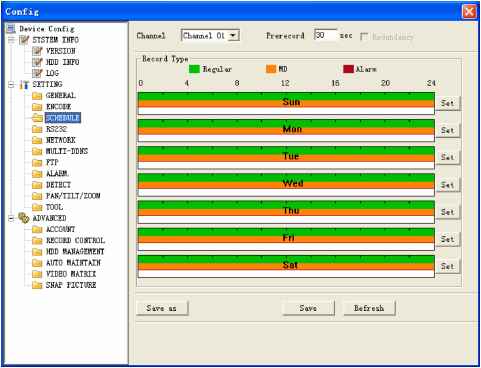The image size is (481, 368).
Task: Click the NETWORK folder icon
Action: [x=37, y=140]
